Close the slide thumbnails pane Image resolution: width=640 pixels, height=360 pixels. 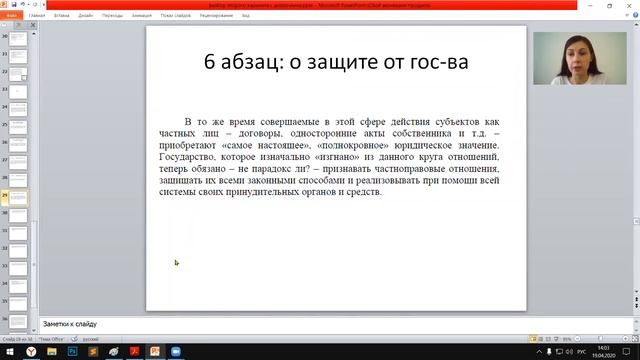(x=33, y=25)
